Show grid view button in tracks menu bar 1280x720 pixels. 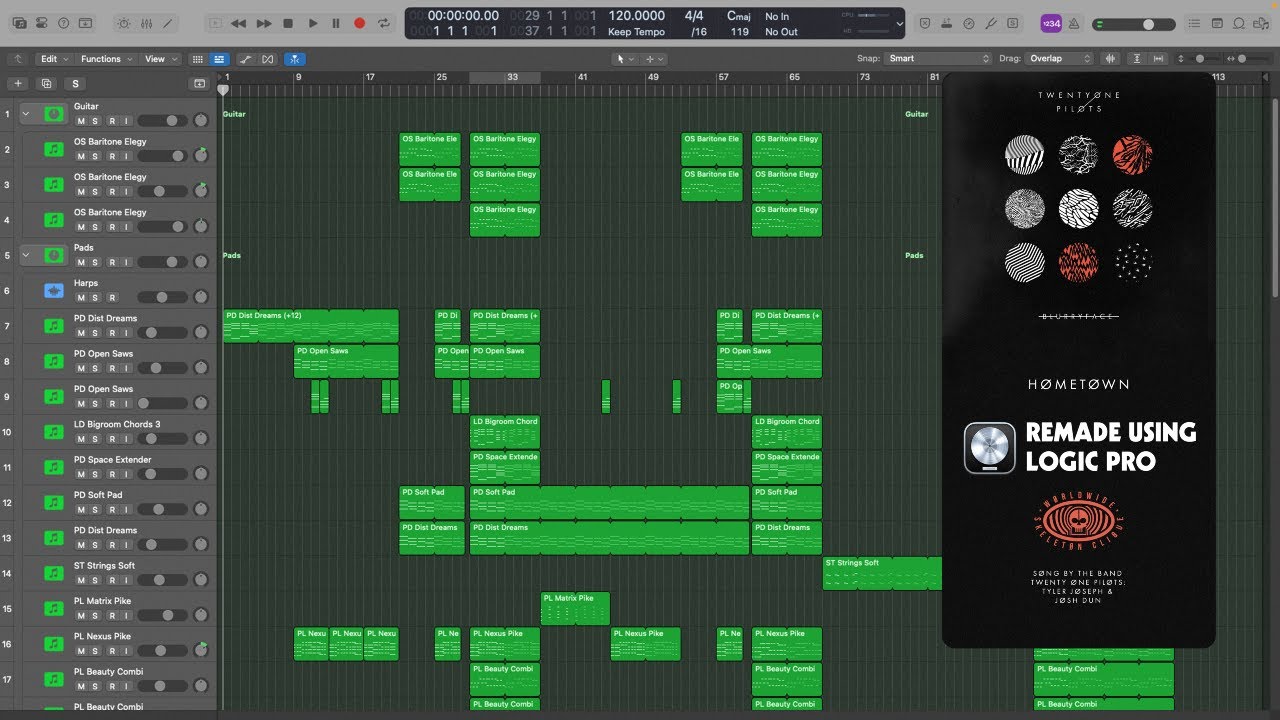(x=197, y=59)
